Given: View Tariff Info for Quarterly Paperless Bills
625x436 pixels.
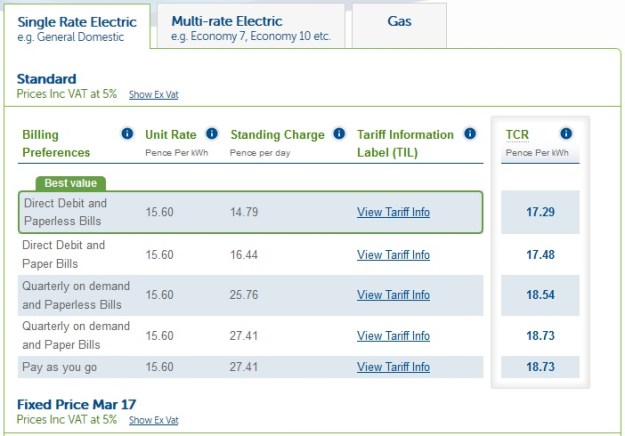Looking at the screenshot, I should (x=393, y=295).
